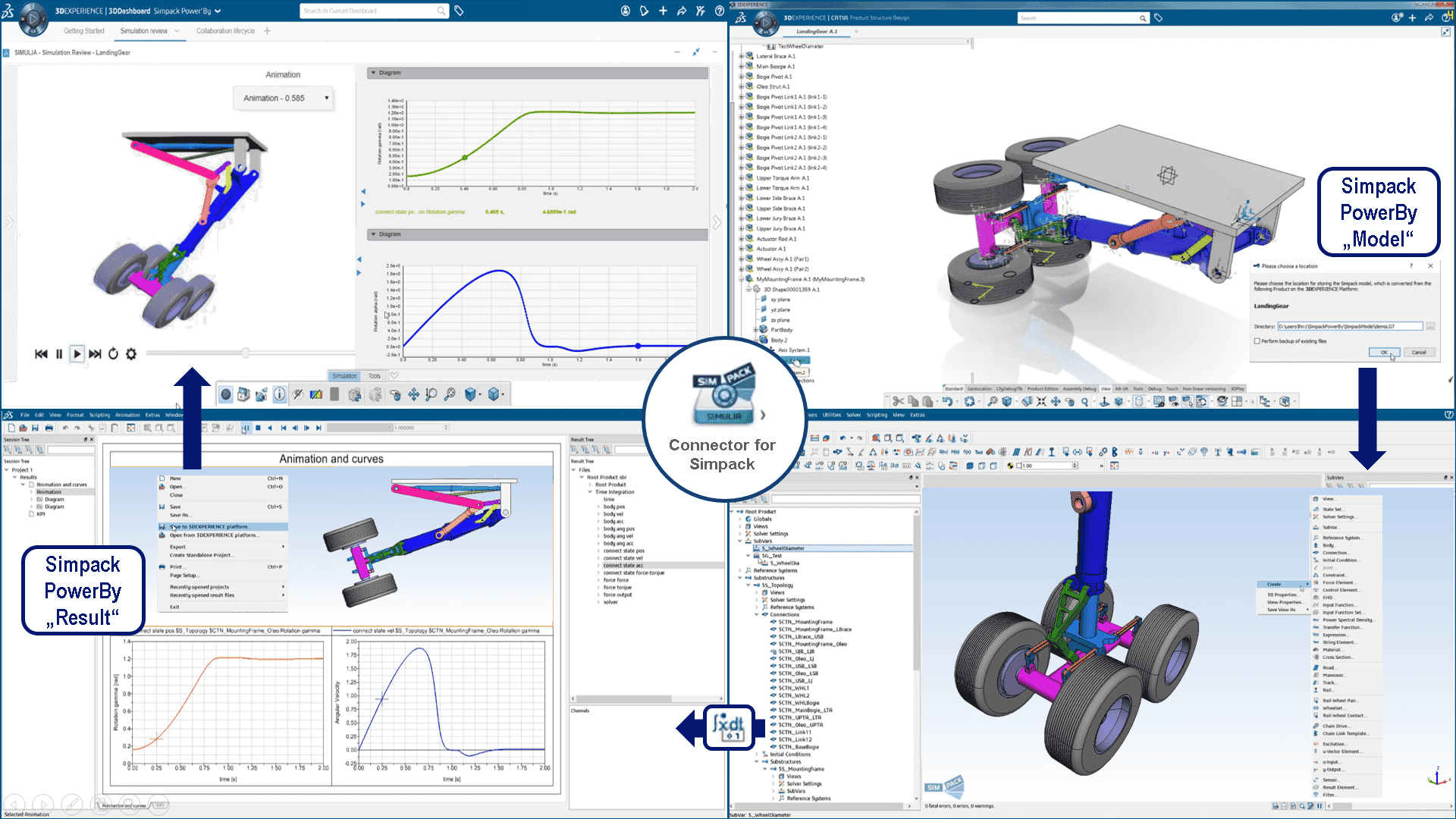Switch to Collaboration lifecycle tab

pyautogui.click(x=225, y=31)
